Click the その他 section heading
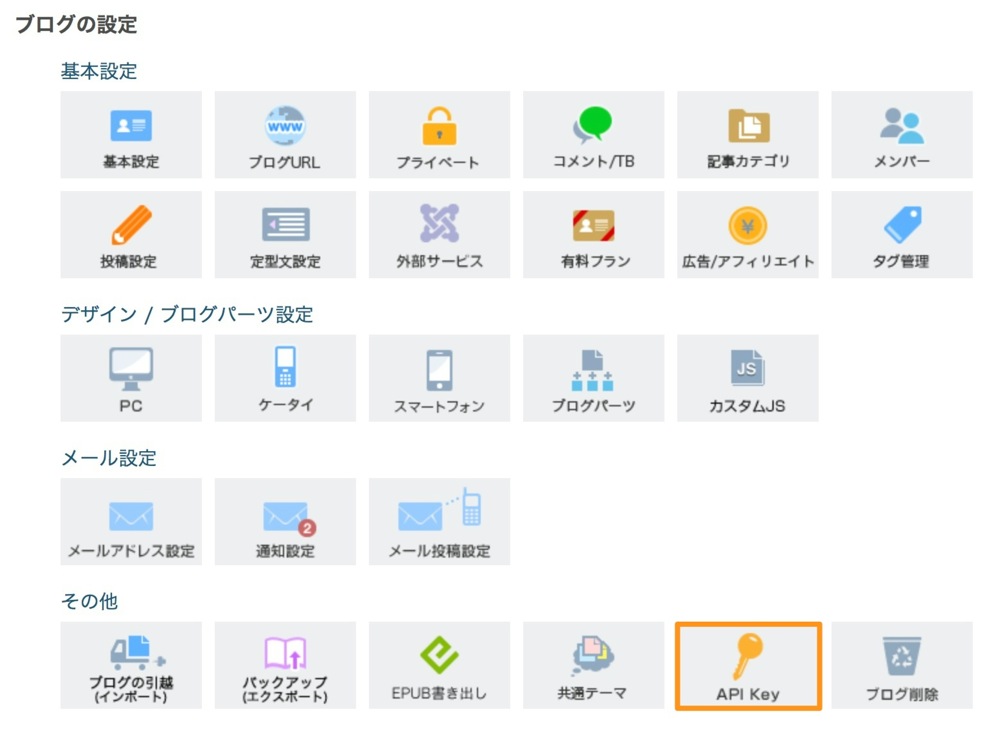 click(x=89, y=601)
